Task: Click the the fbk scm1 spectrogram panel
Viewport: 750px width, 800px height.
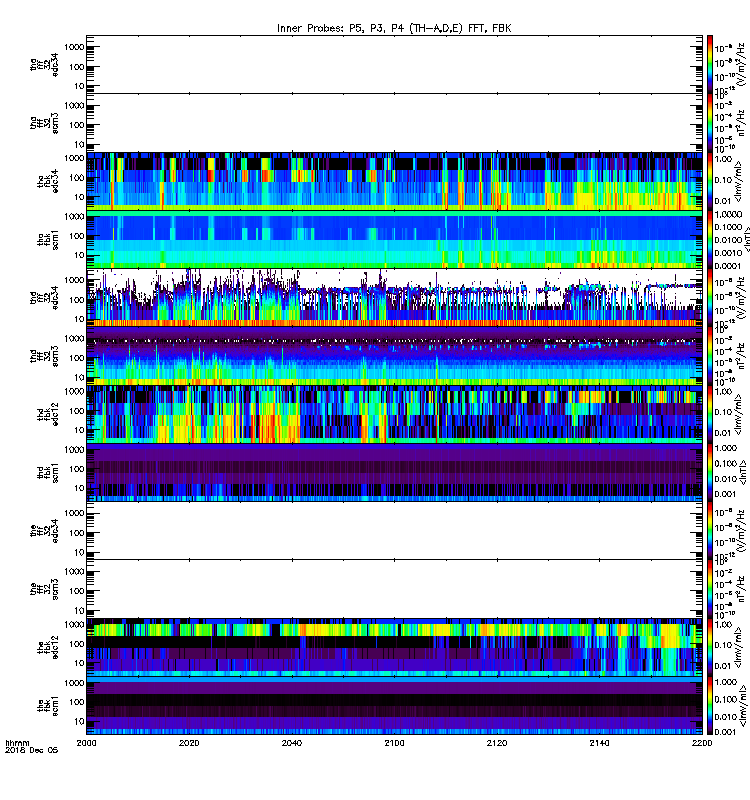Action: click(x=394, y=706)
